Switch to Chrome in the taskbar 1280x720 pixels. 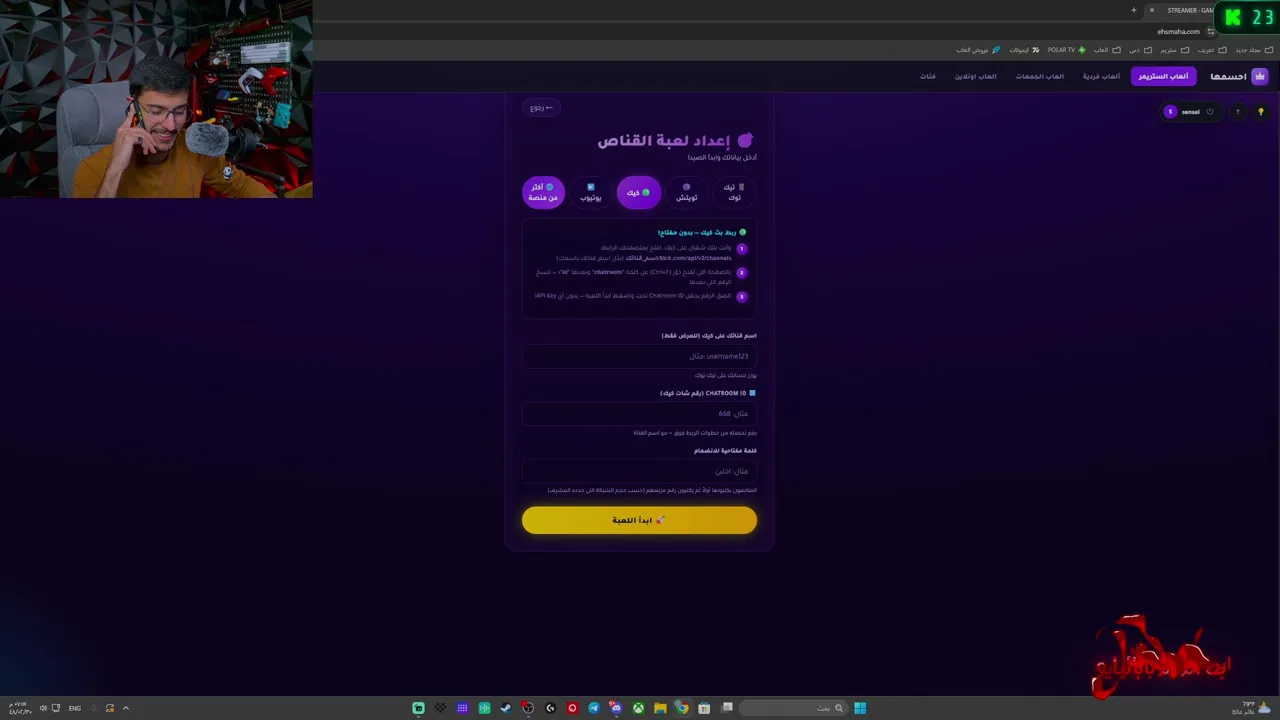point(682,708)
